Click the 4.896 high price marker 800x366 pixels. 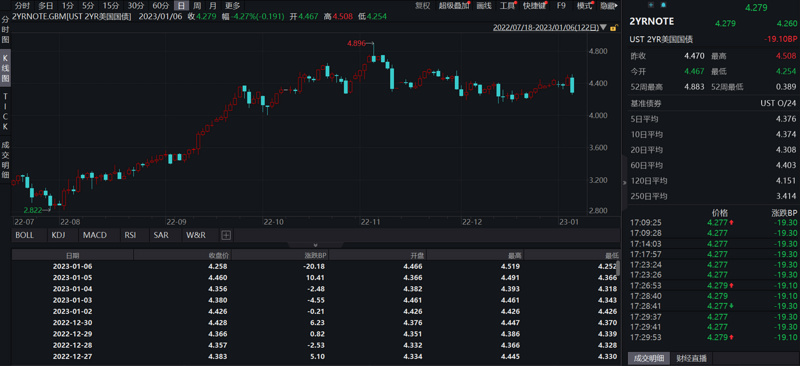tap(356, 44)
